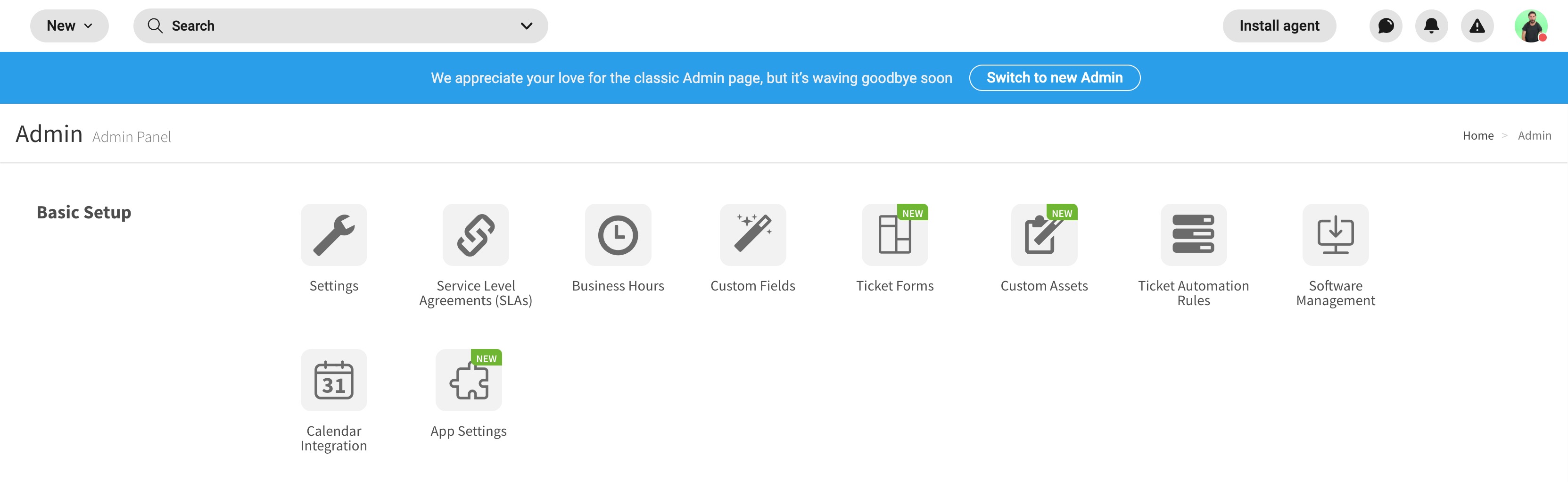Open Ticket Automation Rules icon
Image resolution: width=1568 pixels, height=482 pixels.
point(1193,235)
